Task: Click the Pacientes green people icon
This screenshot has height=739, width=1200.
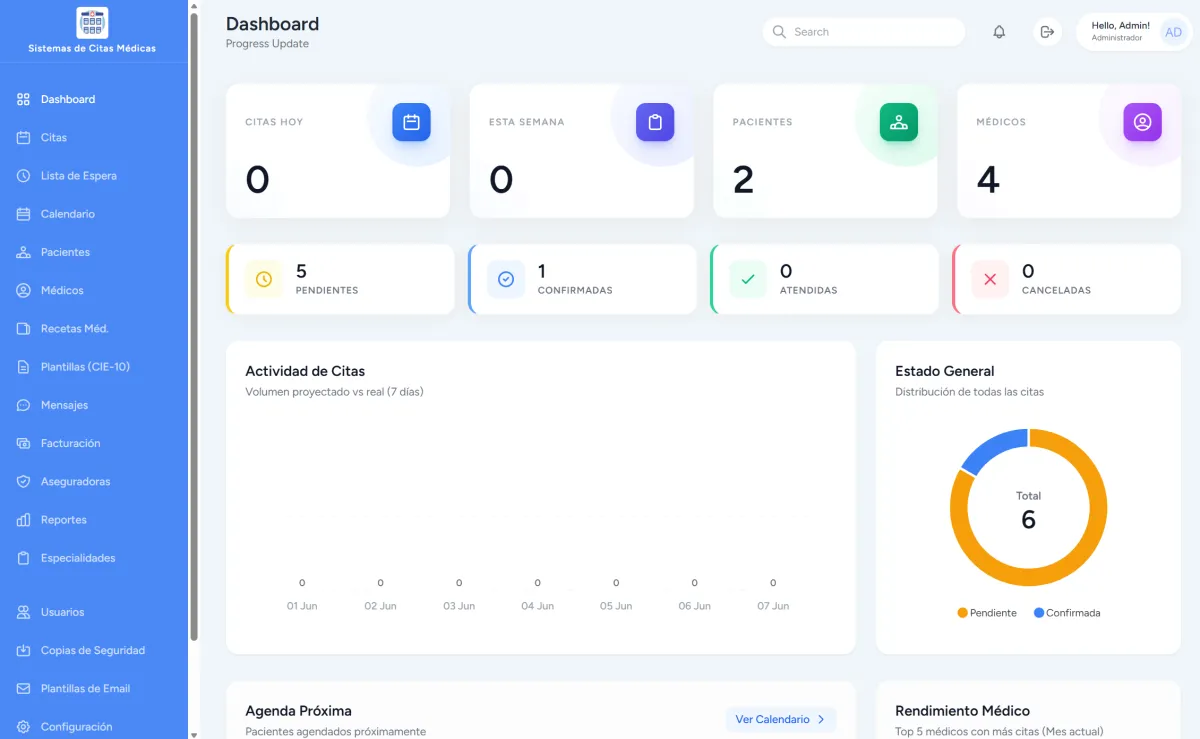Action: click(x=899, y=122)
